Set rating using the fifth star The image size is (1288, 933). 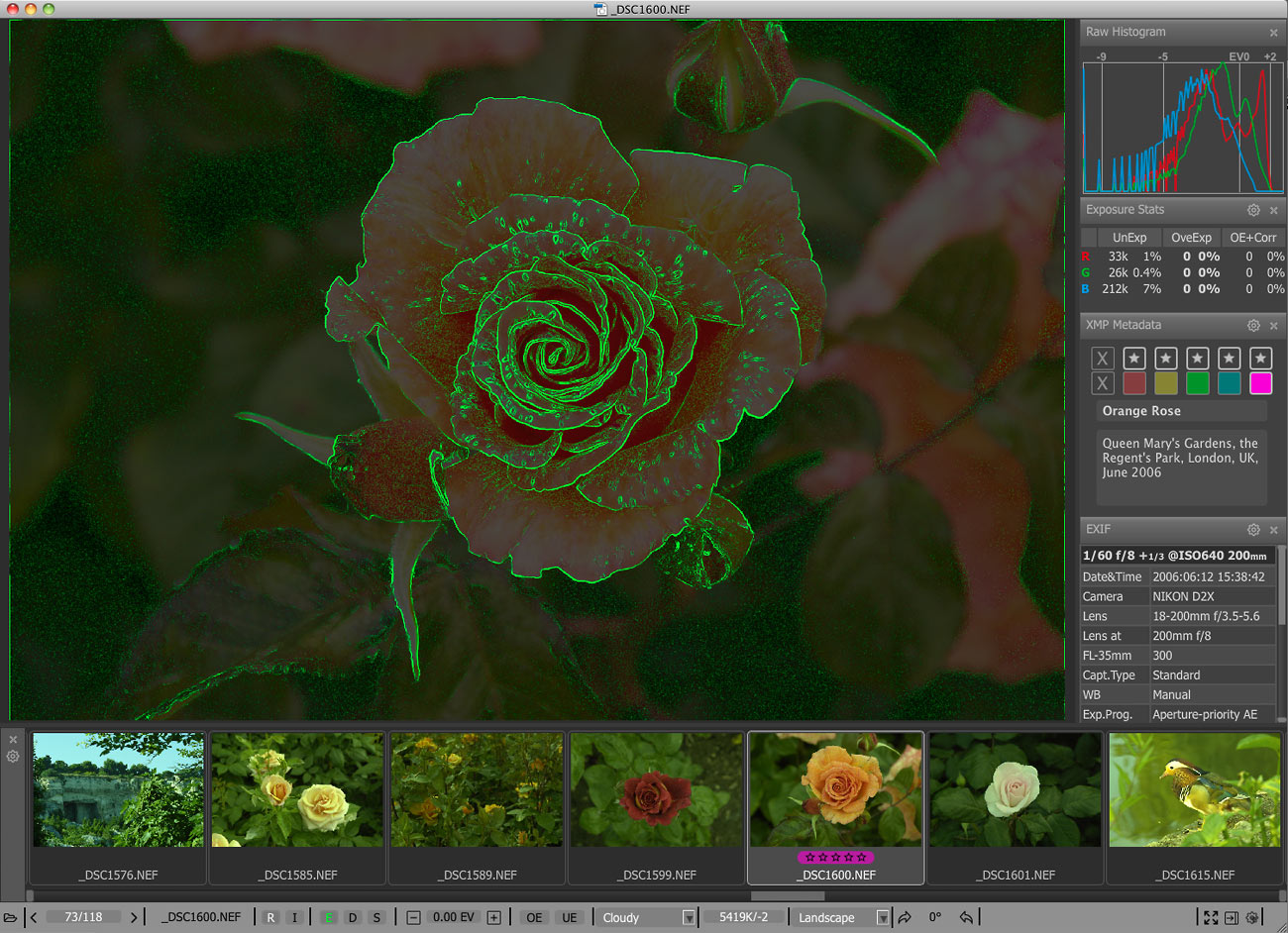(1260, 359)
